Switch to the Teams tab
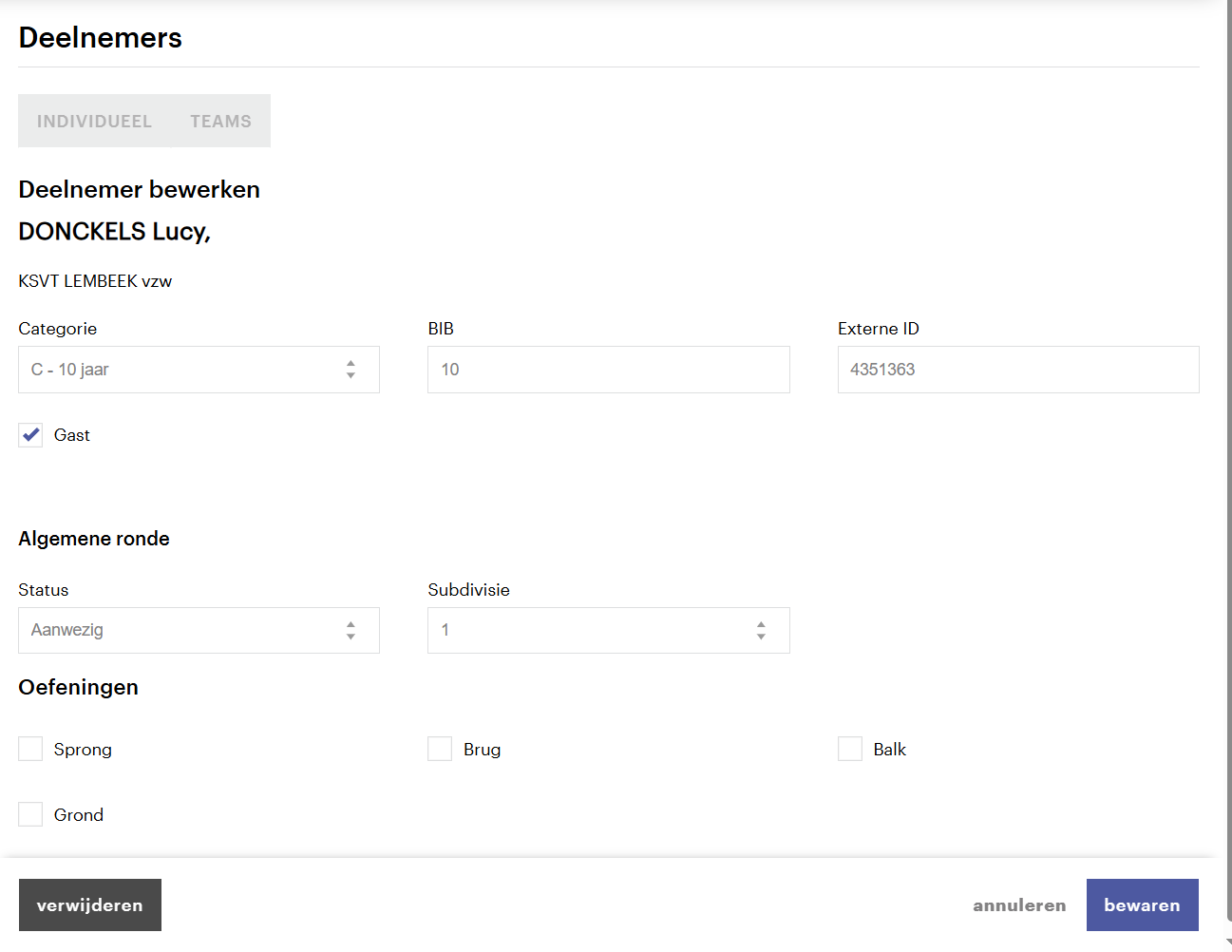Image resolution: width=1232 pixels, height=952 pixels. tap(220, 121)
